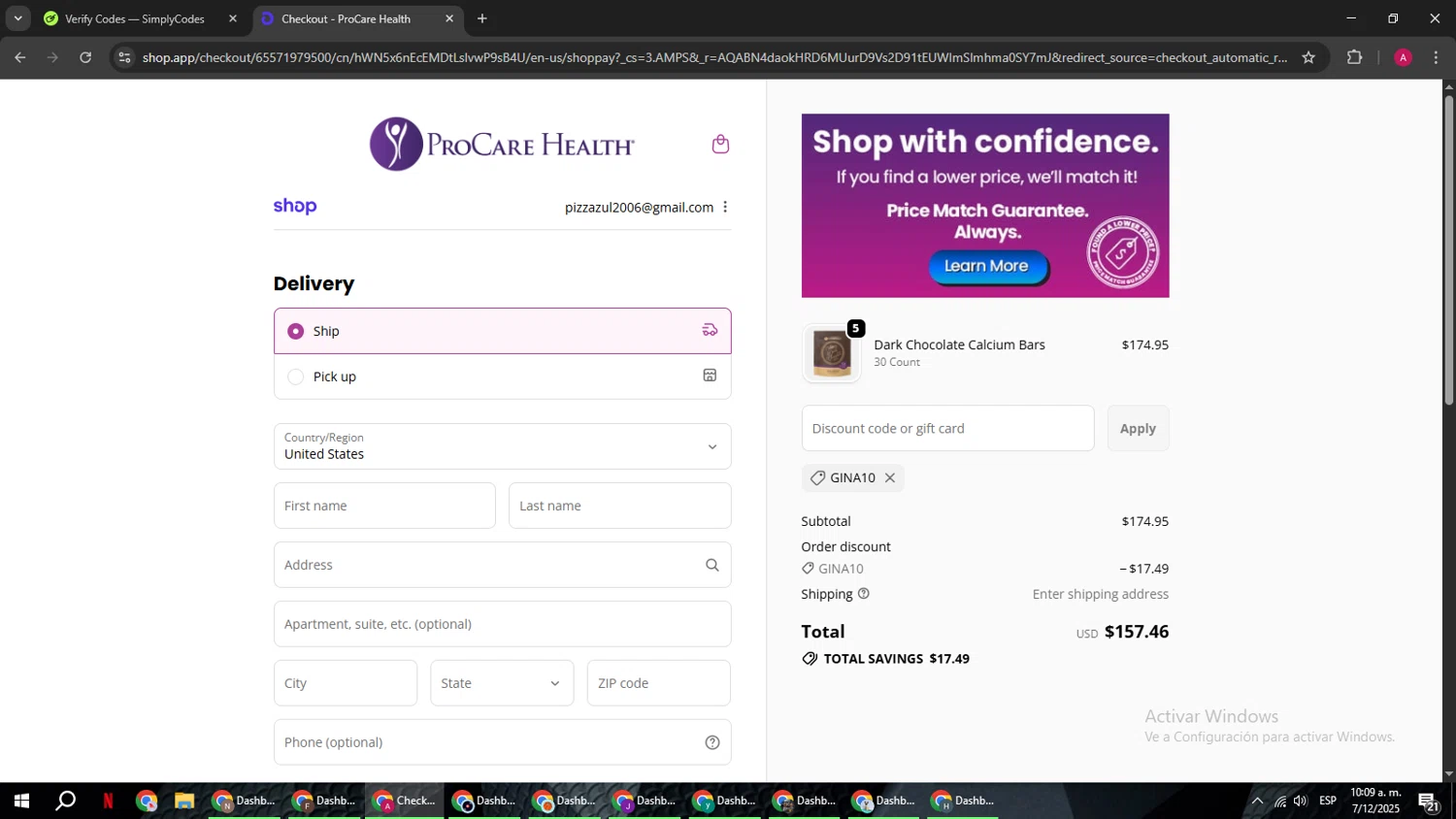This screenshot has width=1456, height=819.
Task: Launch Netflix from the taskbar
Action: 108,801
